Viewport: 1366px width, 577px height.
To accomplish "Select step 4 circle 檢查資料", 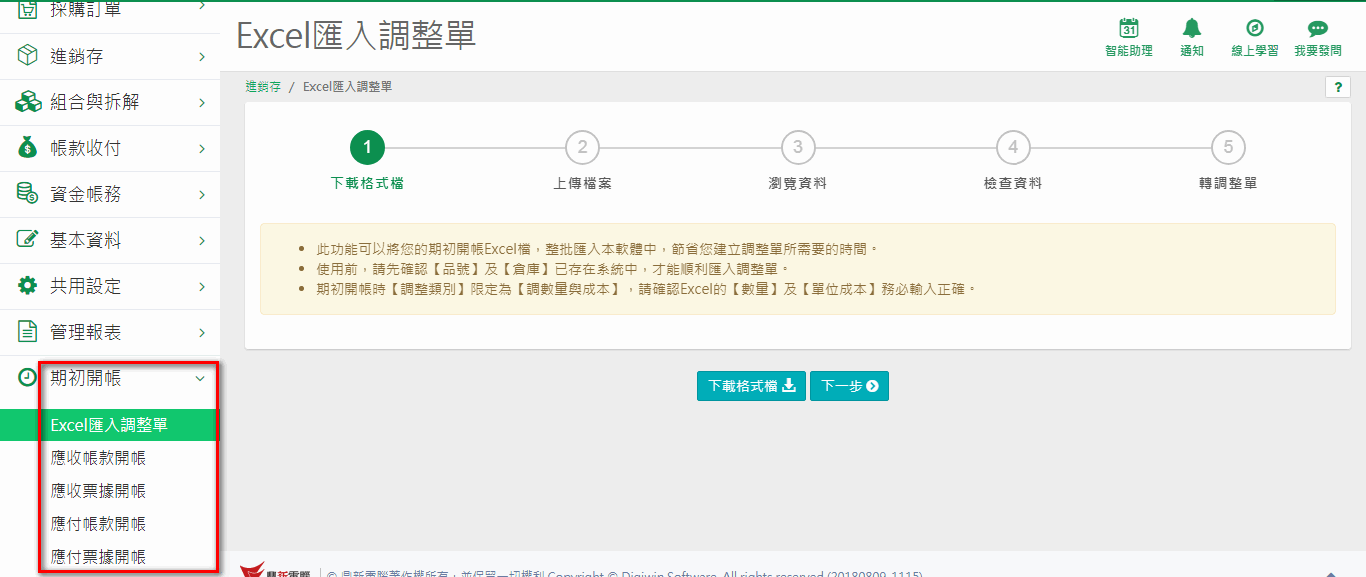I will click(1013, 148).
